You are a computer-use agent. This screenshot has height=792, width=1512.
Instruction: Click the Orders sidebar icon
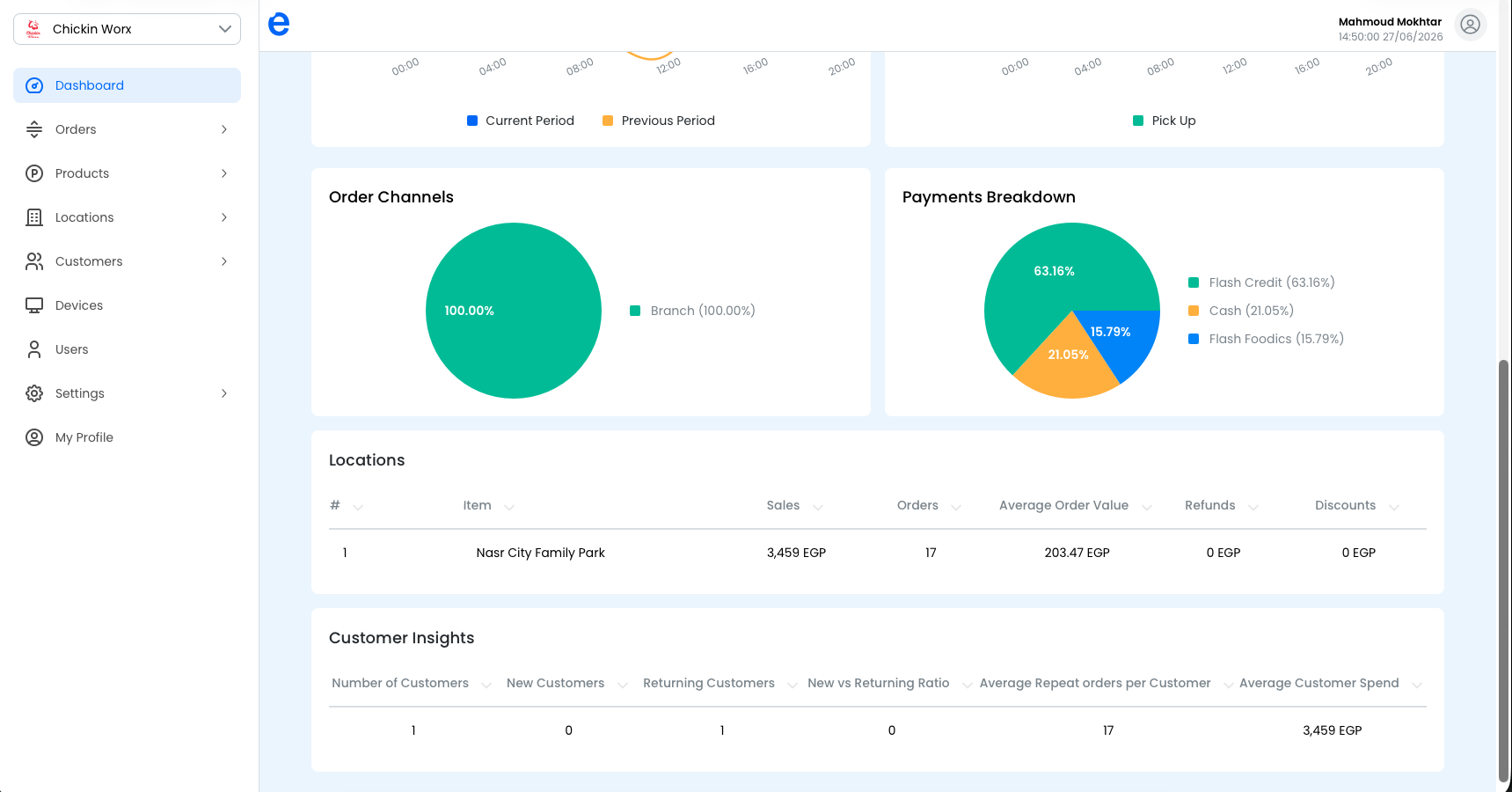click(34, 129)
